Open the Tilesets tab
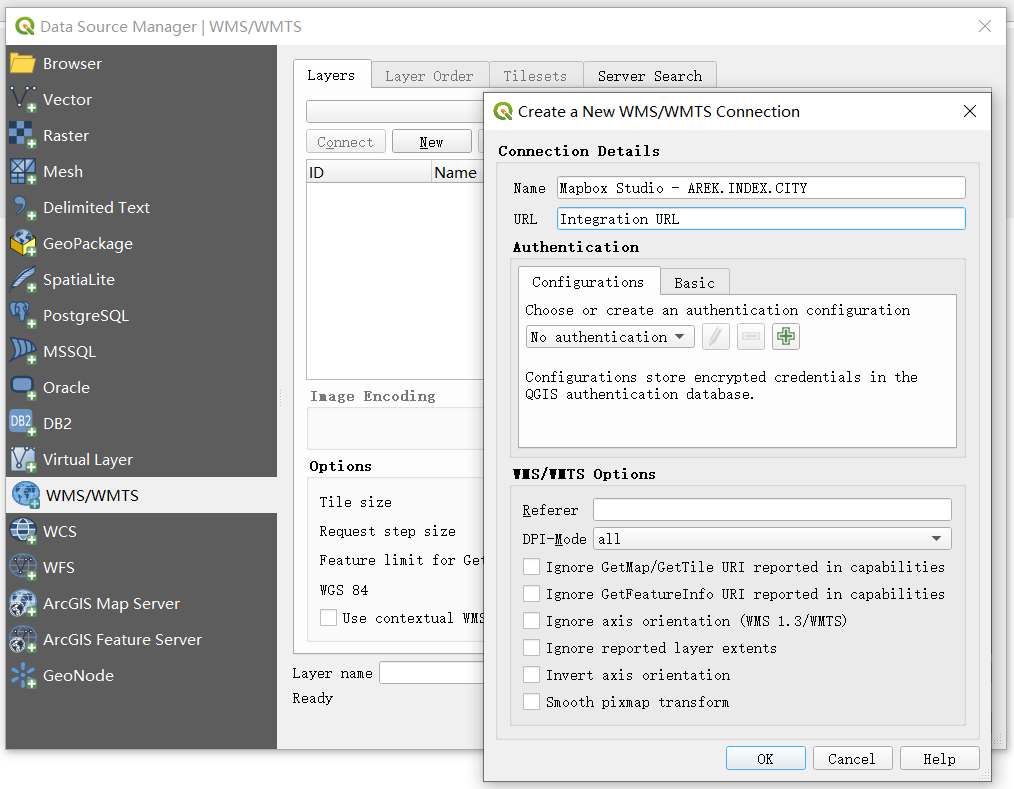The image size is (1014, 789). click(535, 76)
